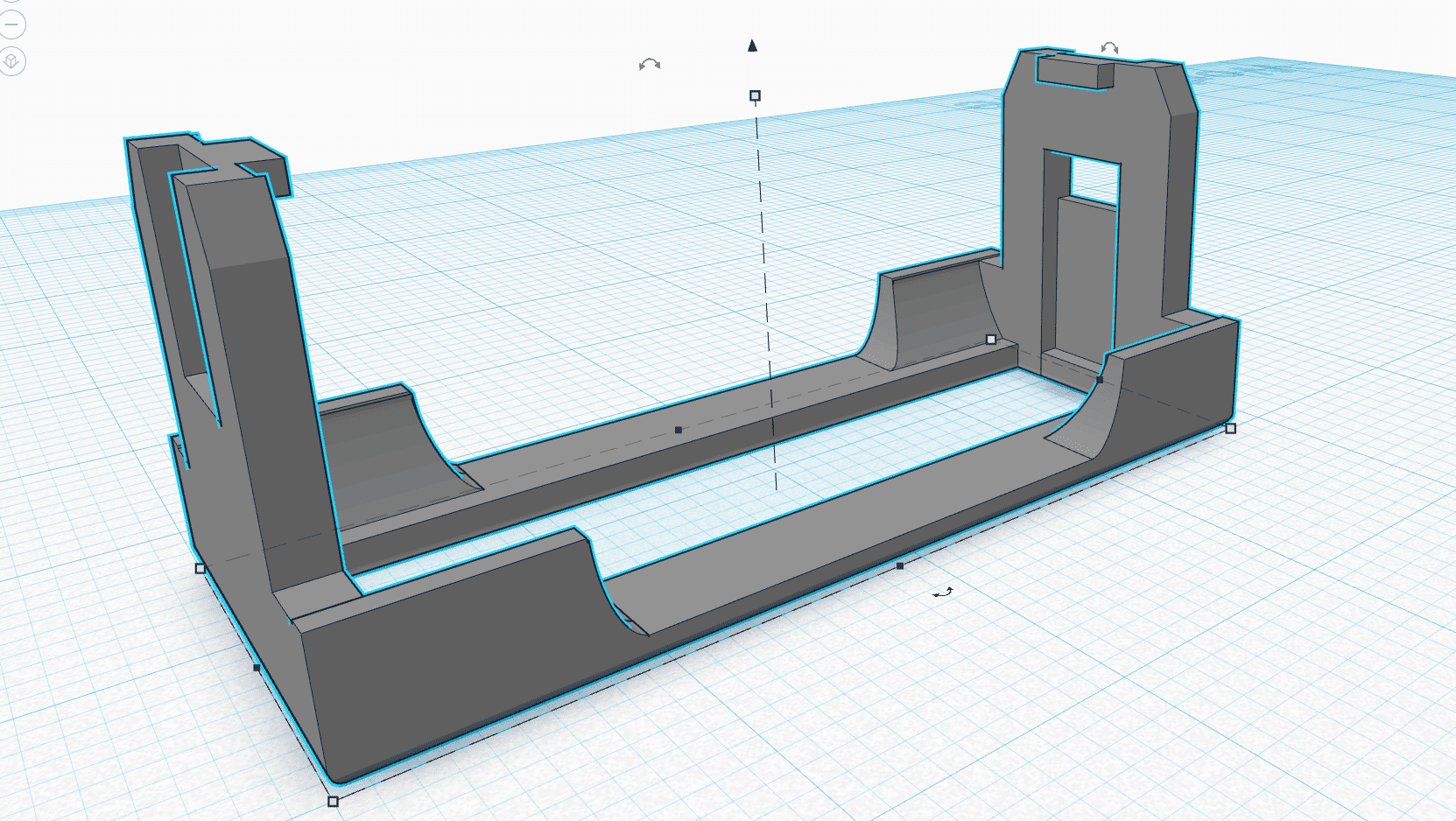
Task: Click the black midpoint handle on front edge
Action: (x=900, y=566)
